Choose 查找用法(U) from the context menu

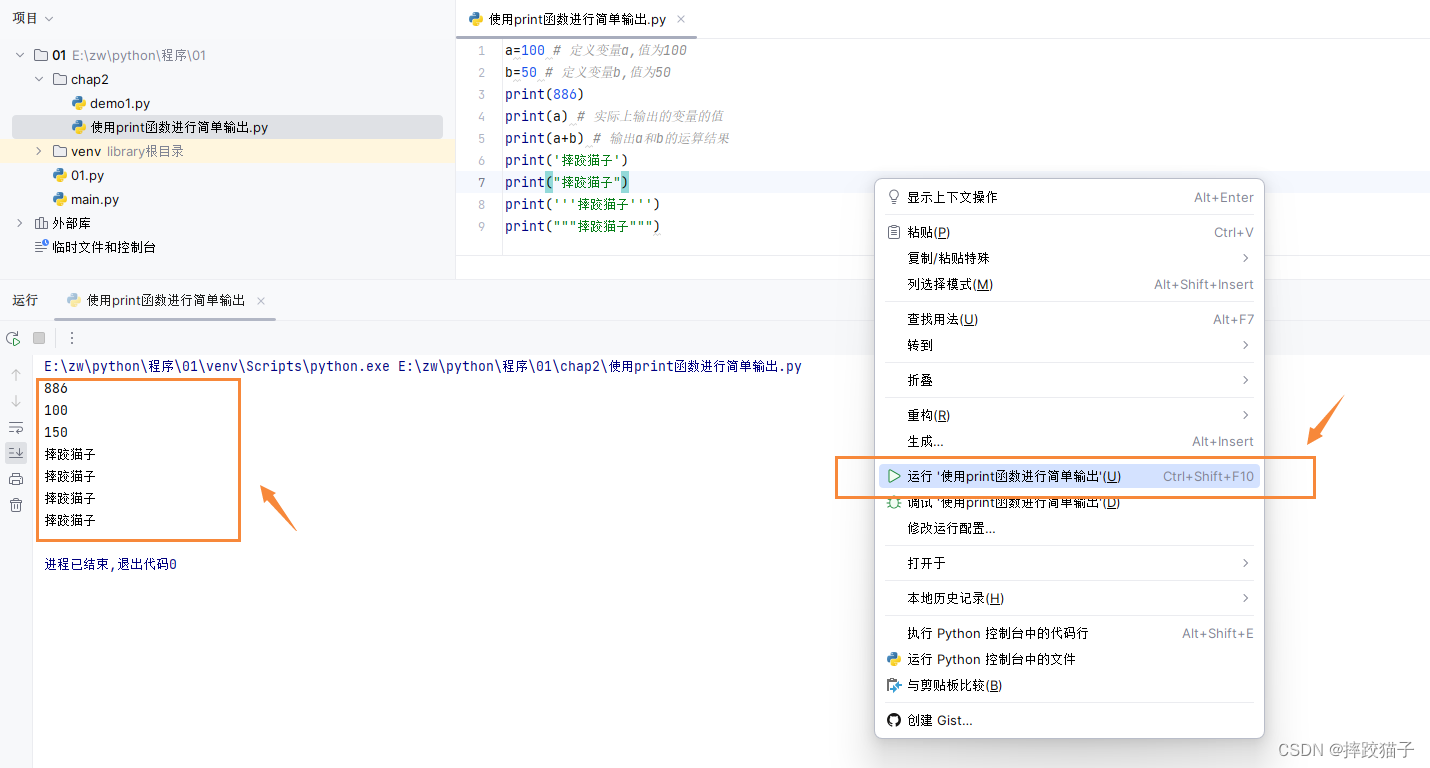click(x=1069, y=319)
